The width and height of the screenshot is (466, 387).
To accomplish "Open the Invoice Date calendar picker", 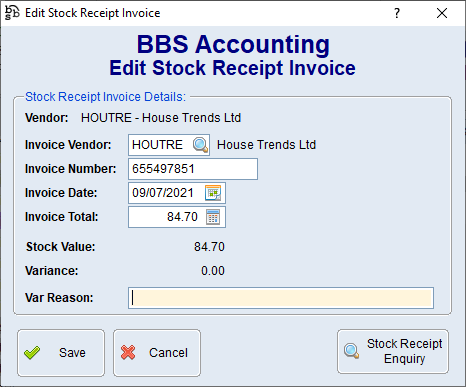I will [213, 193].
